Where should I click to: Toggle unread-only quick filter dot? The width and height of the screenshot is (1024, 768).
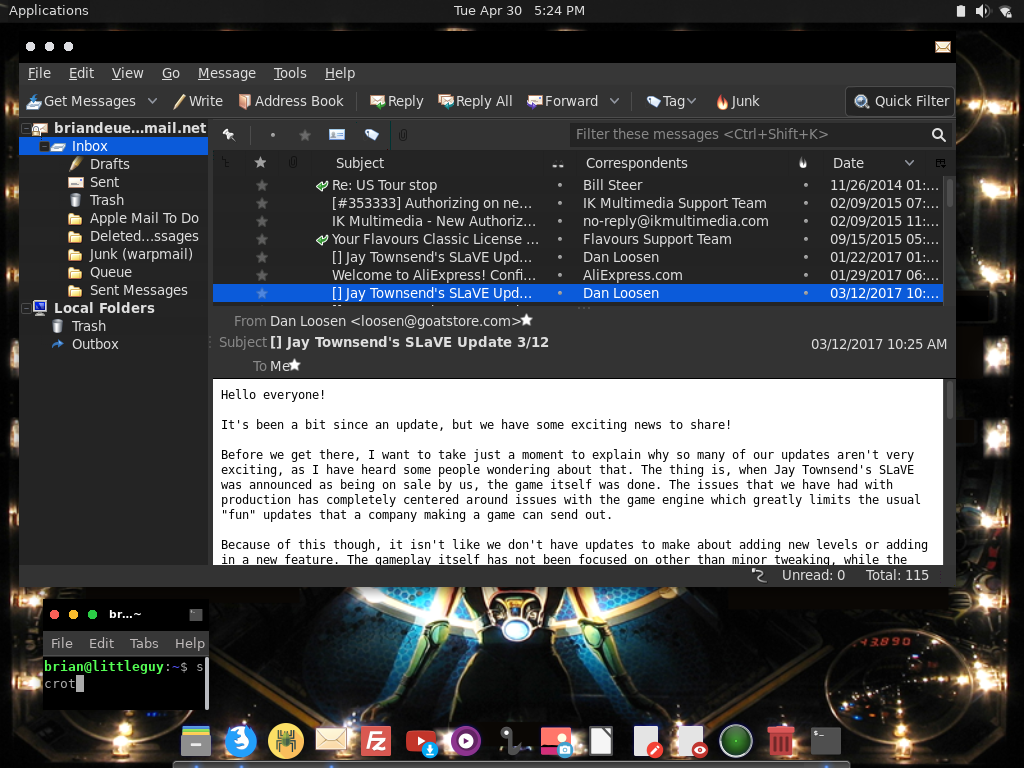272,135
